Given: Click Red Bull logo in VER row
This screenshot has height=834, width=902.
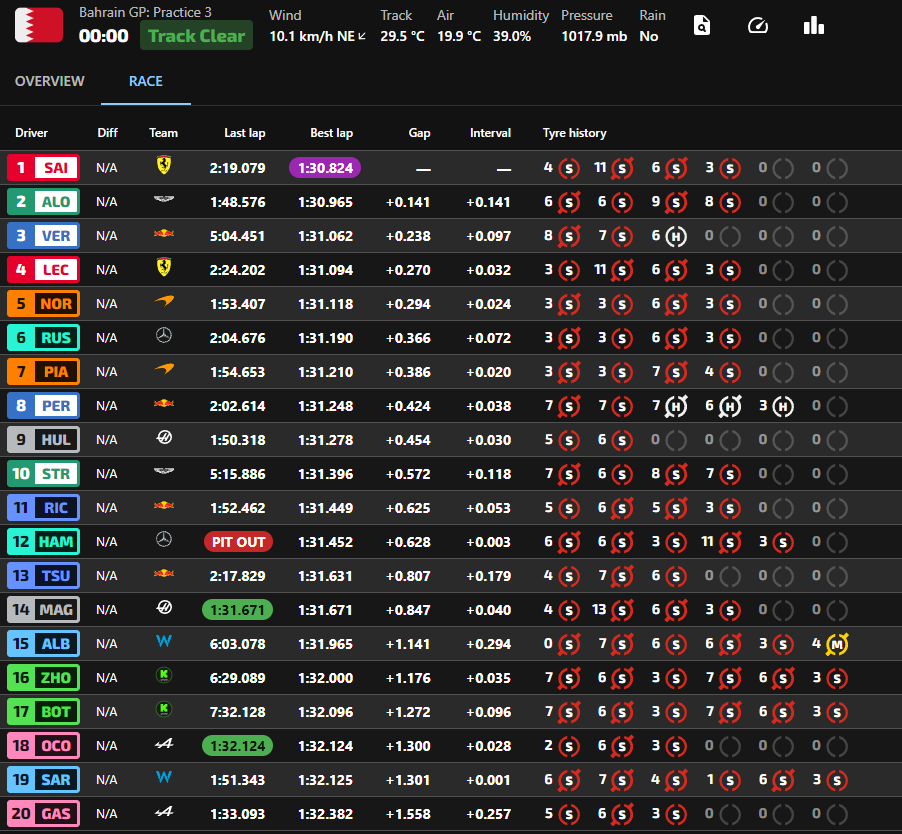Looking at the screenshot, I should tap(164, 234).
